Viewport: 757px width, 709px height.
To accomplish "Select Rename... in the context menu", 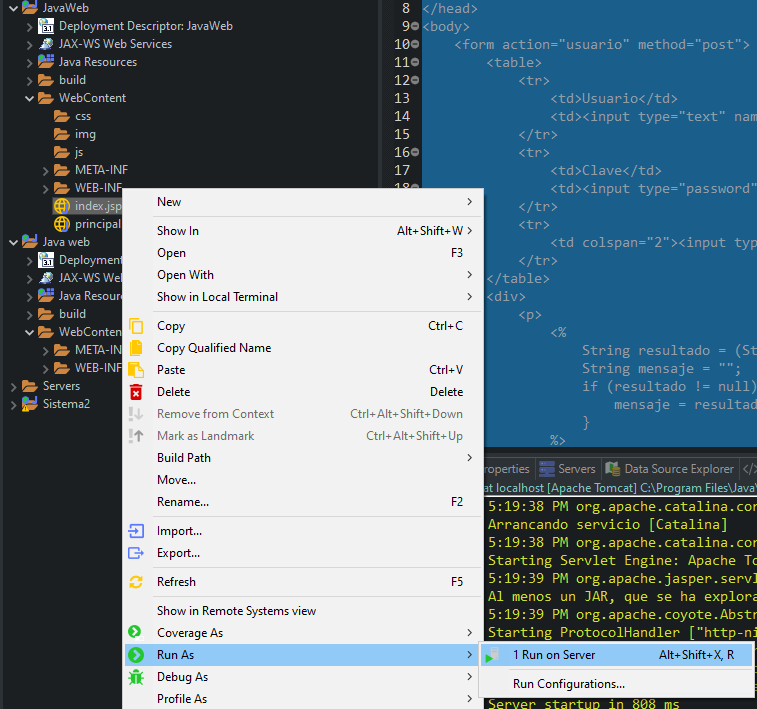I will tap(183, 502).
